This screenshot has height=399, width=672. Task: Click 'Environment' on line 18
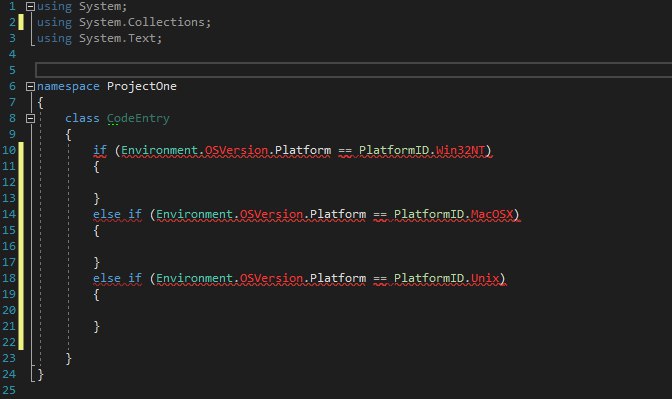pos(194,278)
